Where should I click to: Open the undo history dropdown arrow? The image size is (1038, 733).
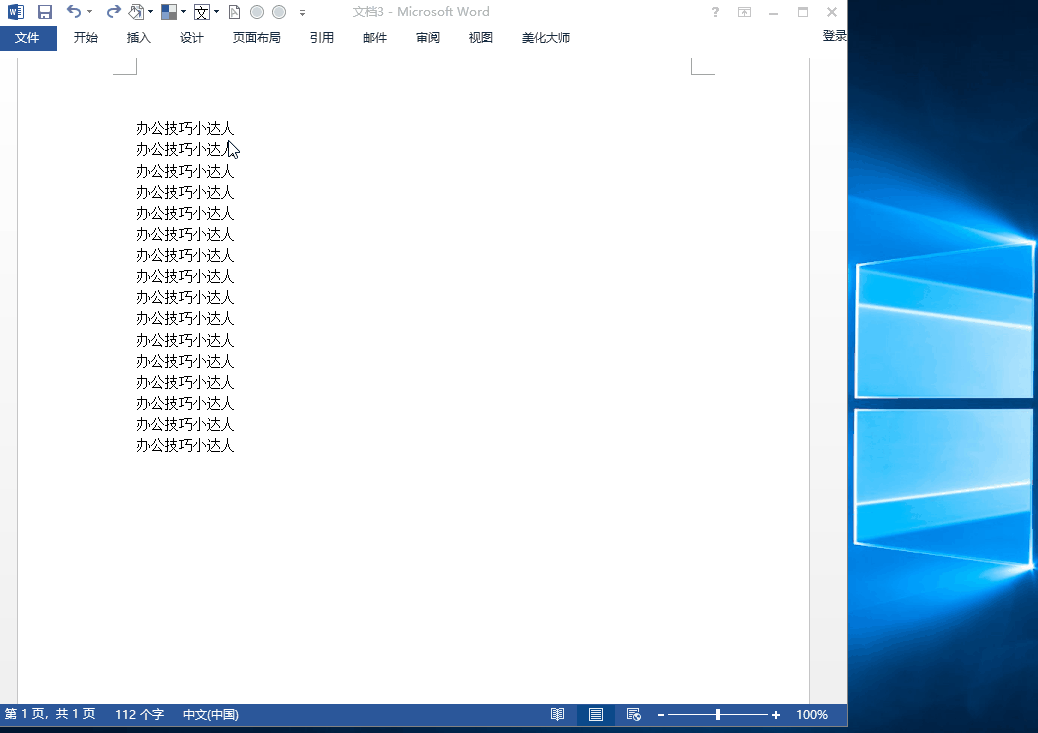click(x=89, y=12)
